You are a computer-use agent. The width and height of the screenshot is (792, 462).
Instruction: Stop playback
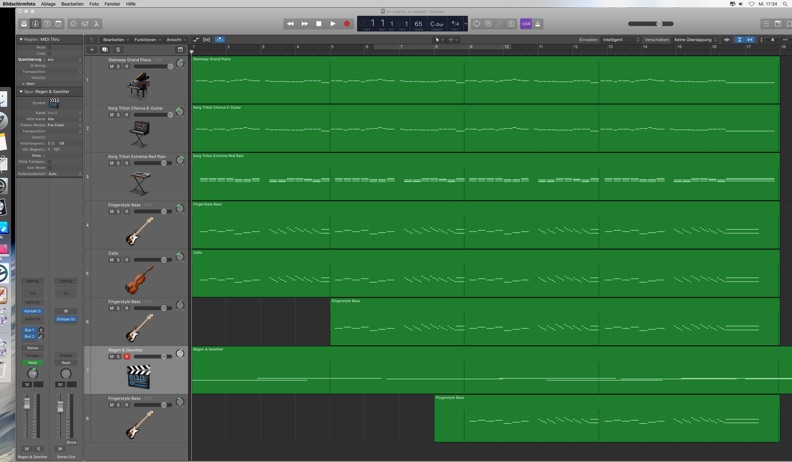click(x=319, y=24)
